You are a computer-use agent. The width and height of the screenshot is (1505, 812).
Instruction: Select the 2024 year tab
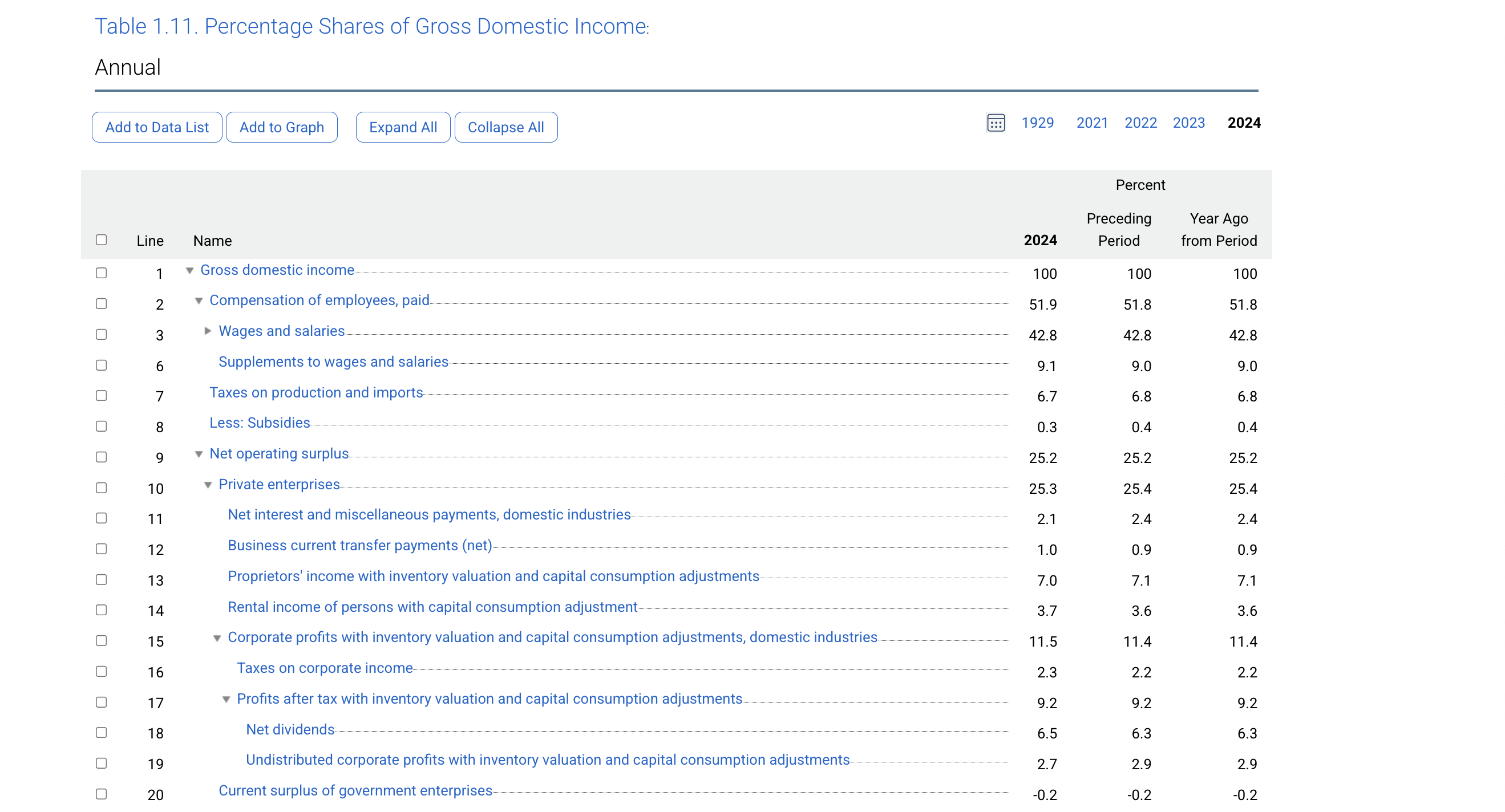click(1244, 123)
